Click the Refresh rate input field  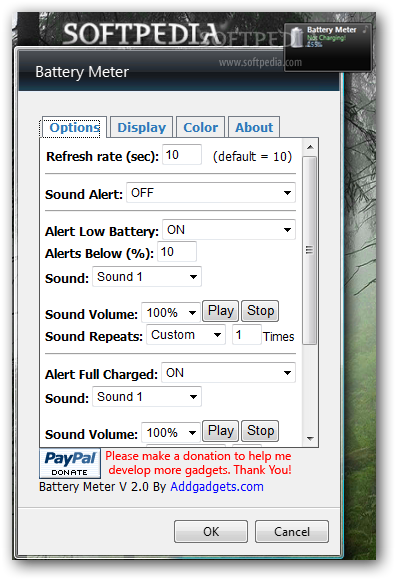click(x=182, y=155)
